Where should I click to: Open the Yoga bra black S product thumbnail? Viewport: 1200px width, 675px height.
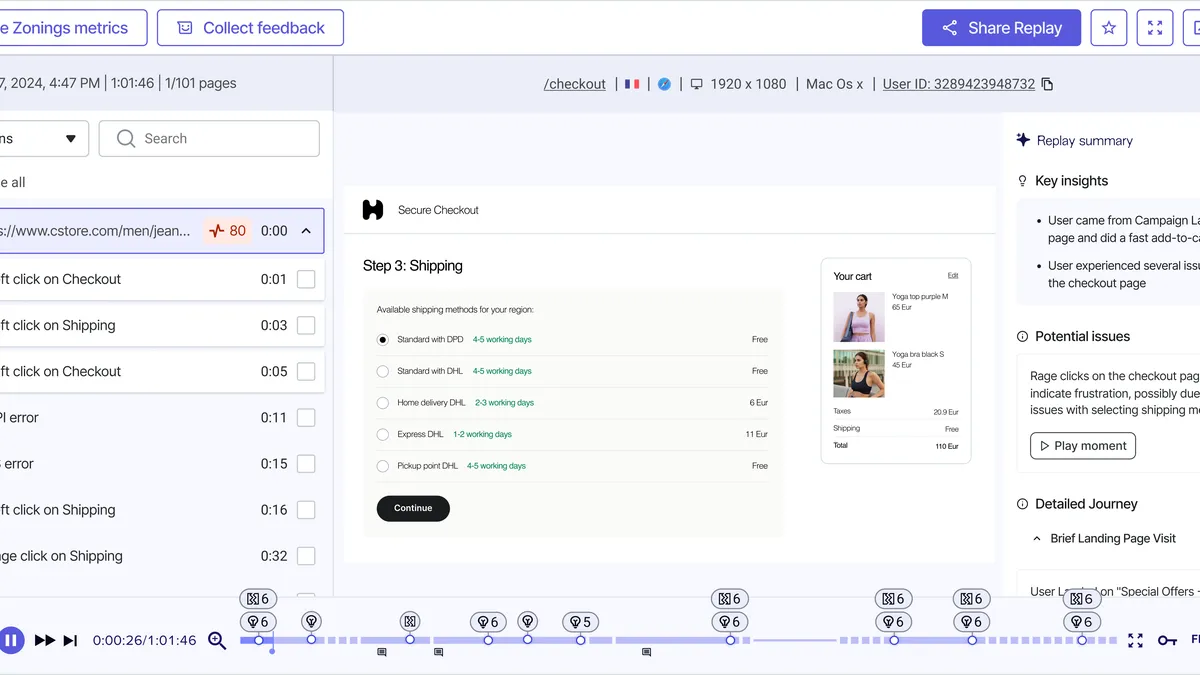(x=859, y=373)
